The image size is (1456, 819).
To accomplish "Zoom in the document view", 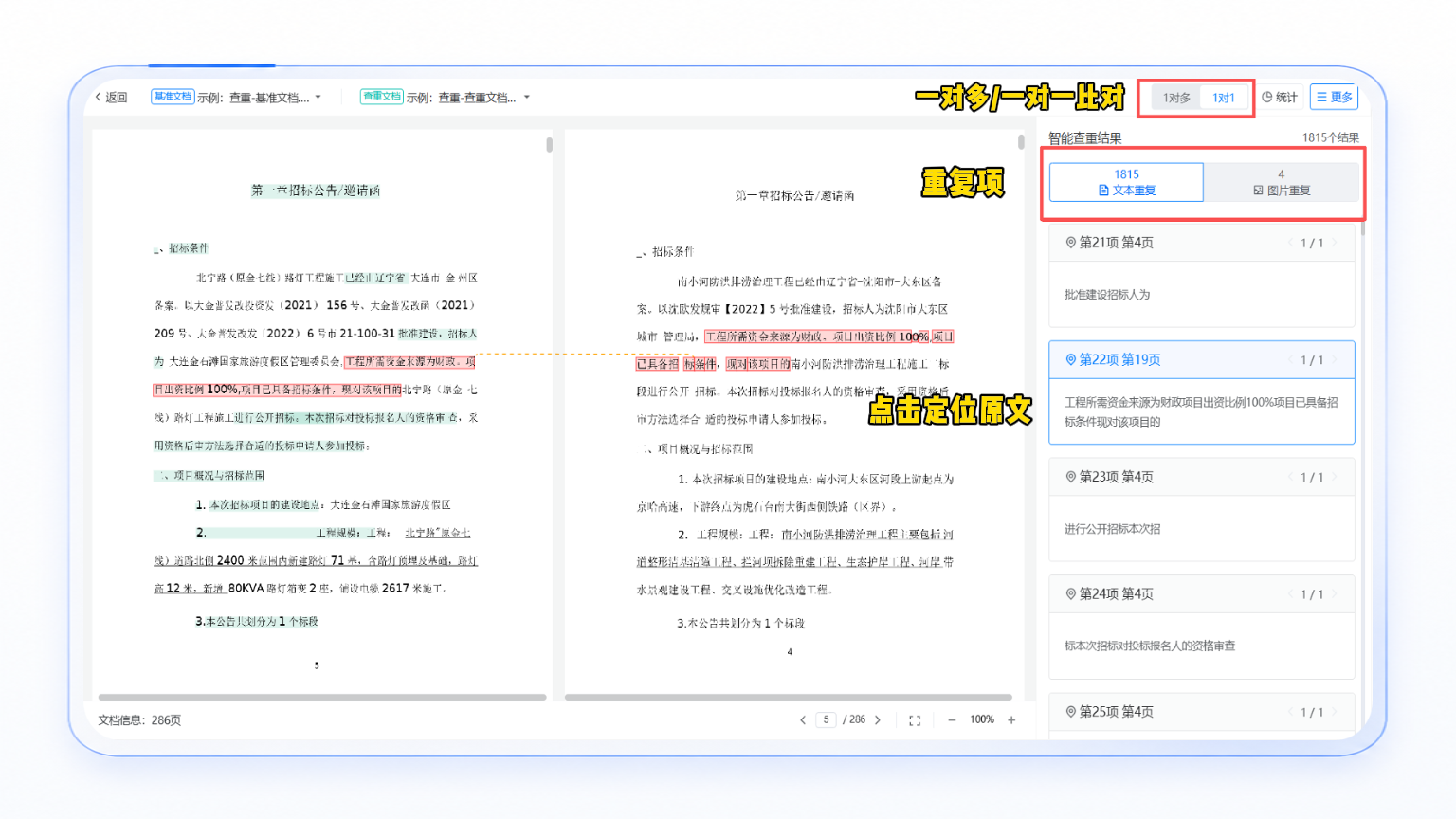I will click(x=1011, y=720).
